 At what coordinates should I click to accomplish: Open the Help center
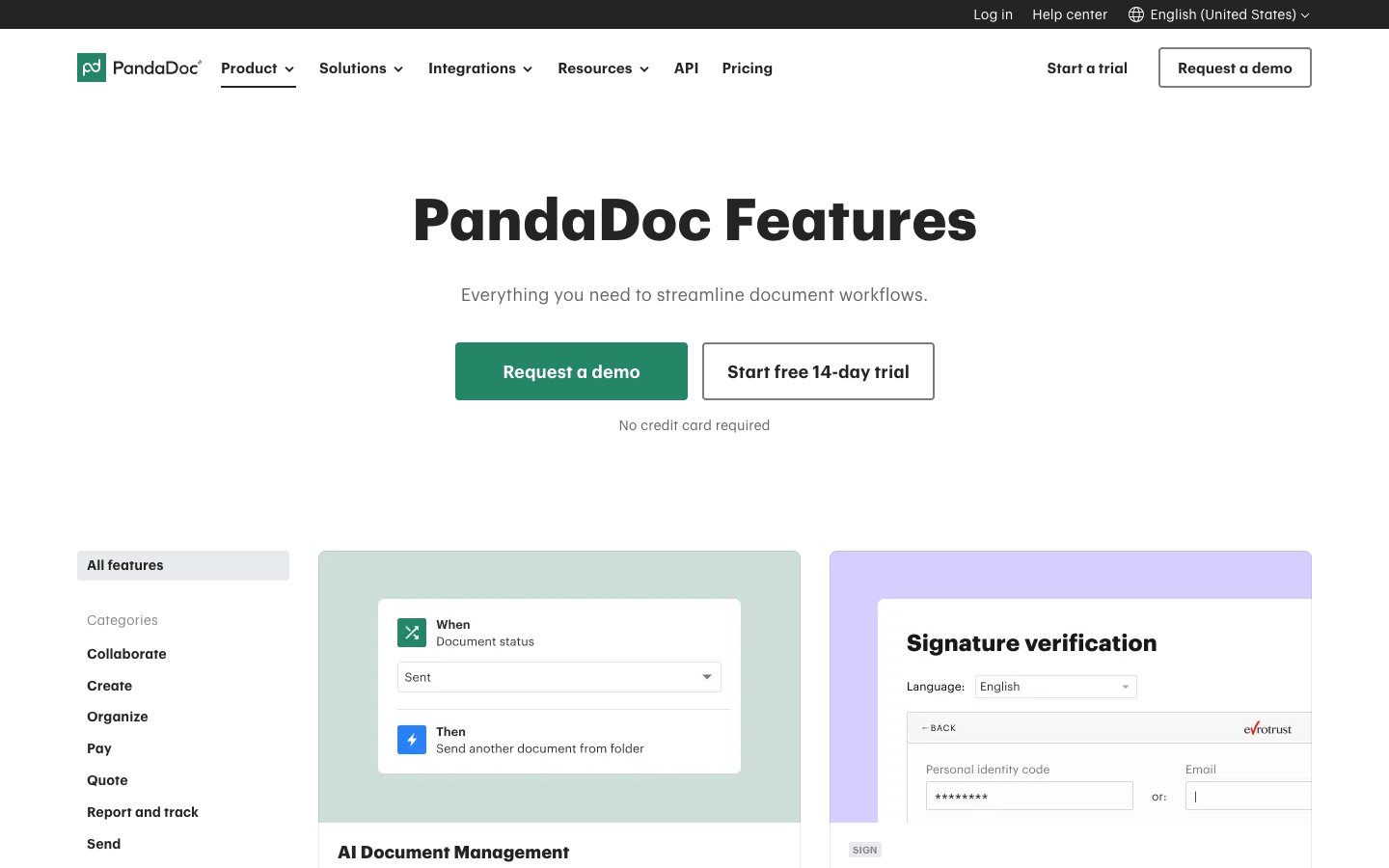click(x=1070, y=14)
